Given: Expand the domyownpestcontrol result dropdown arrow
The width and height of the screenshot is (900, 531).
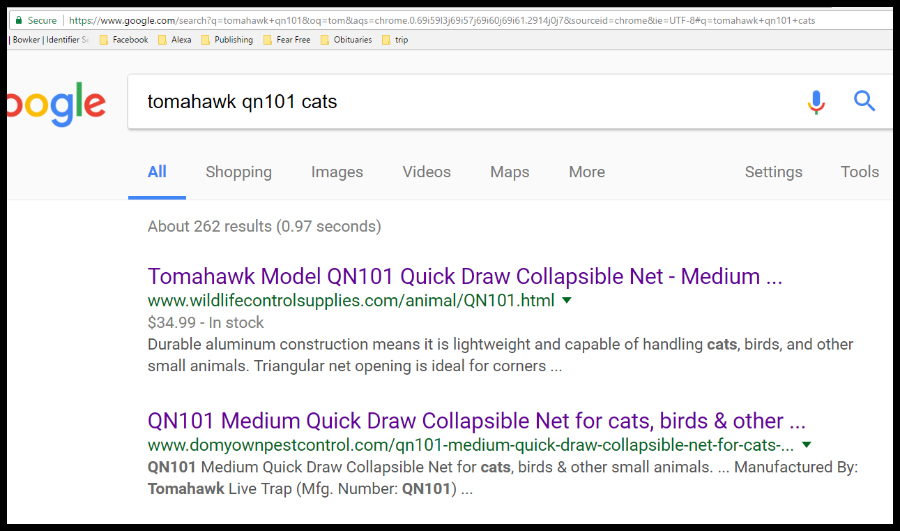Looking at the screenshot, I should click(x=806, y=445).
